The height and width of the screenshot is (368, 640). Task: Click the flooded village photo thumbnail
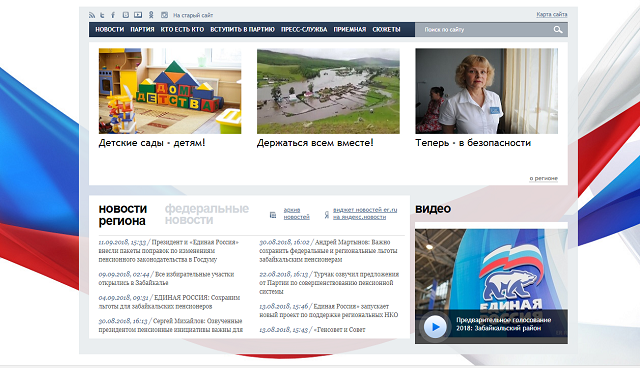point(328,91)
